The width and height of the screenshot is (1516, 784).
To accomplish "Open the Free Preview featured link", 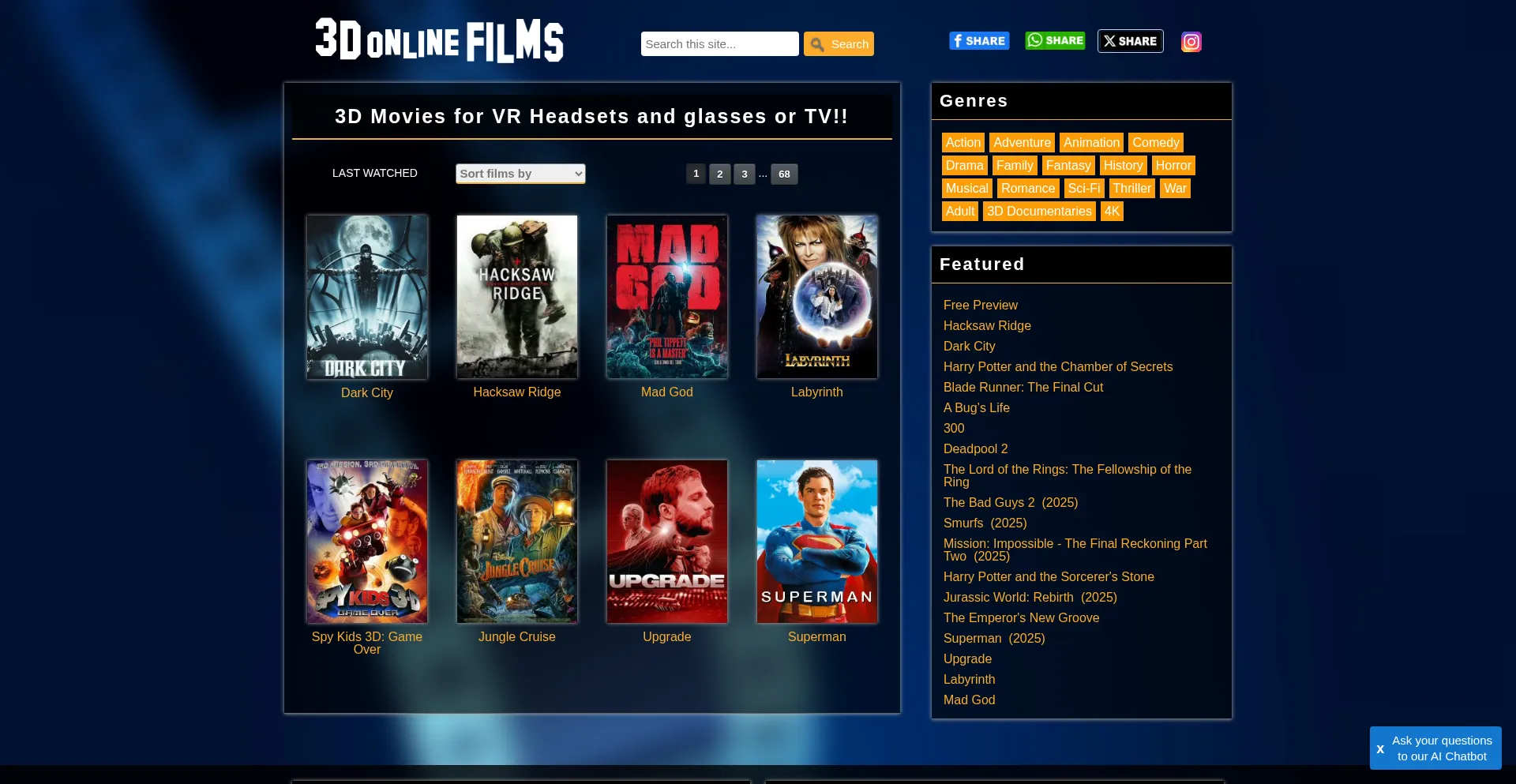I will 980,306.
